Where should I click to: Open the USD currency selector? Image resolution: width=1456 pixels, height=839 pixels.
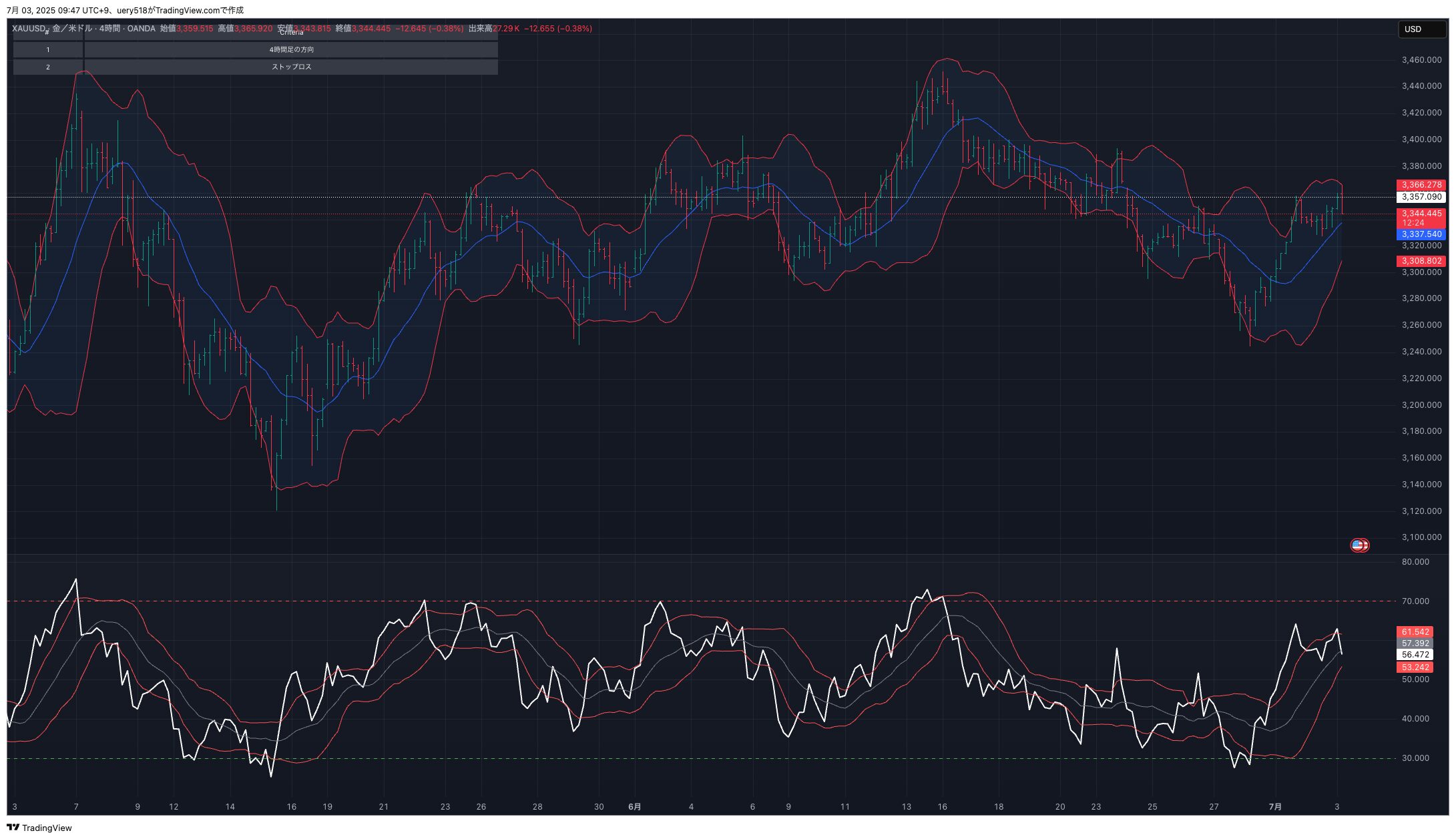[x=1421, y=29]
